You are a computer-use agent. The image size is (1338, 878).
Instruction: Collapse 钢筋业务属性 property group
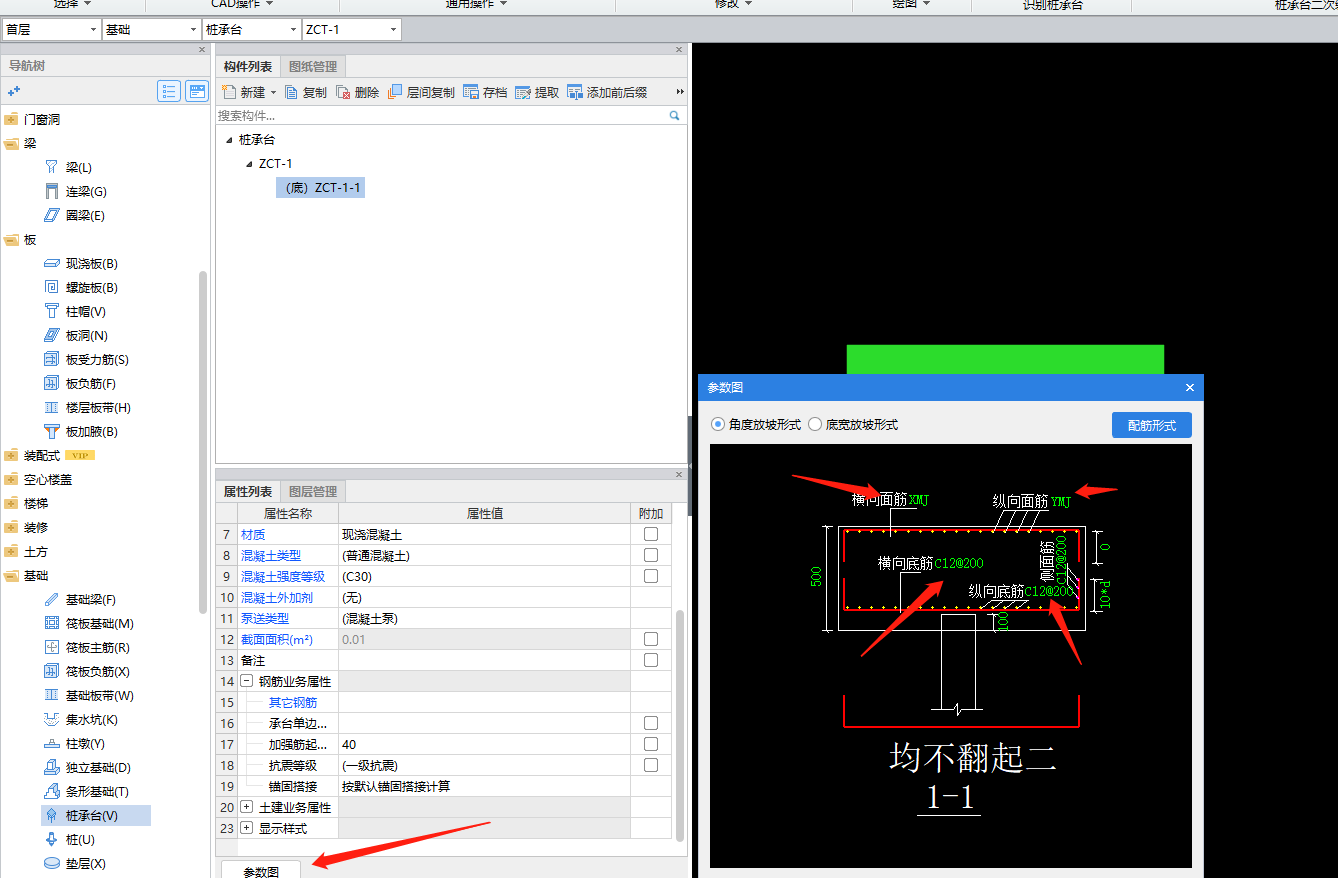coord(246,681)
